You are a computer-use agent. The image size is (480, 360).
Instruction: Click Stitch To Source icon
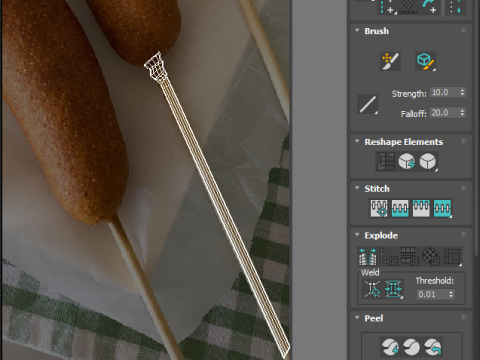point(421,208)
